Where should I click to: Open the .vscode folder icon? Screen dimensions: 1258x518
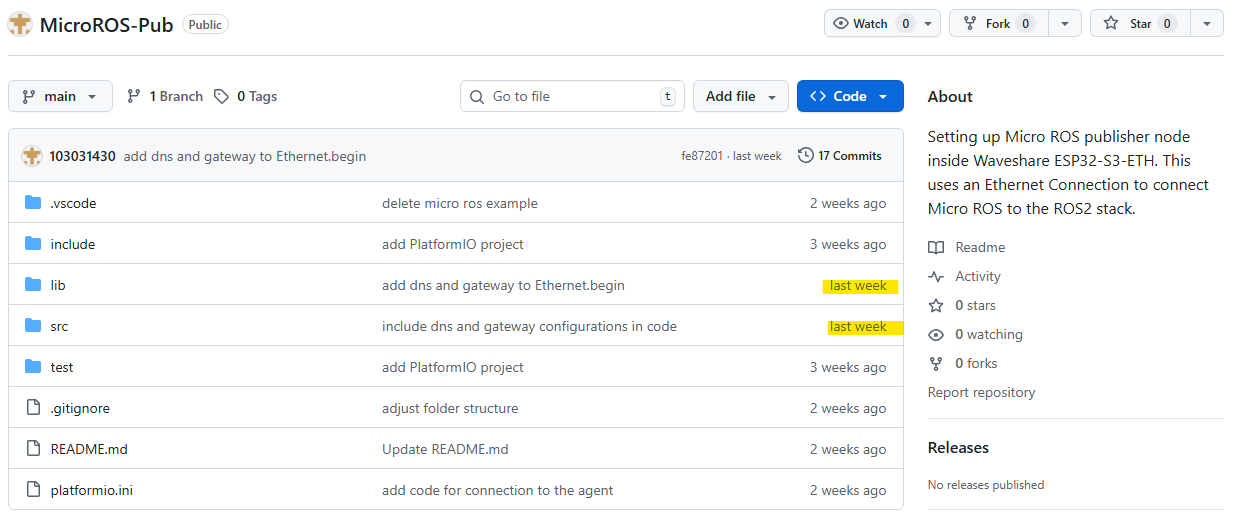(33, 203)
